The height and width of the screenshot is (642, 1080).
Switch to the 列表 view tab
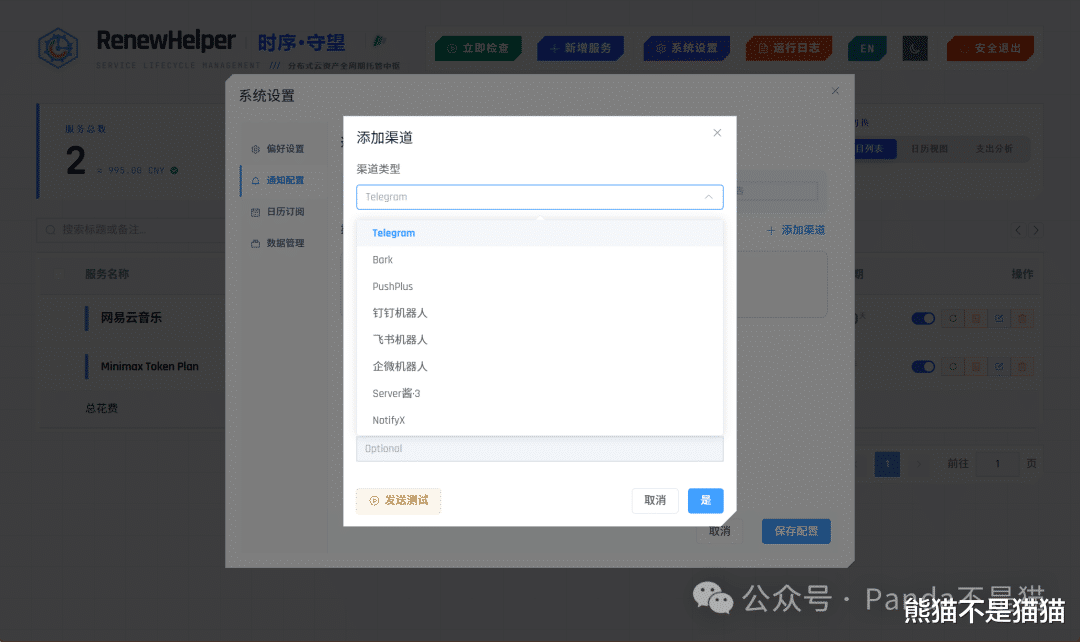coord(875,149)
